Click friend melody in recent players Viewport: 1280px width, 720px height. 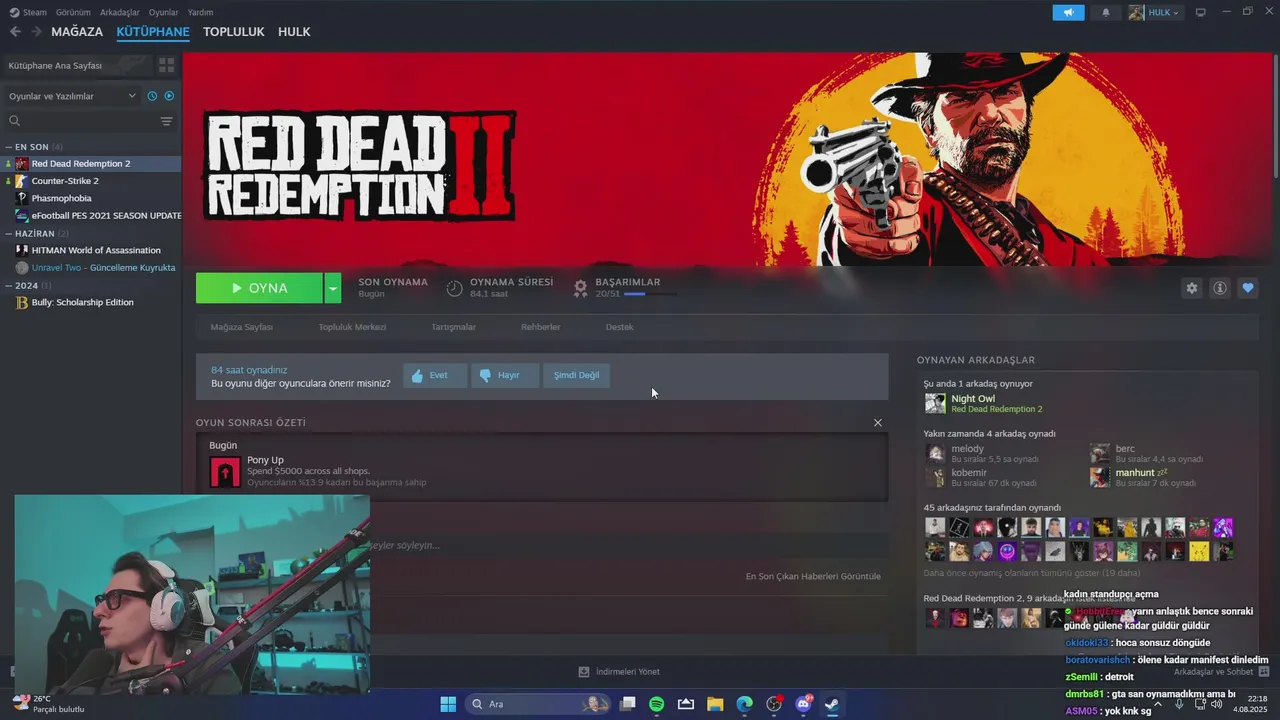[x=982, y=453]
